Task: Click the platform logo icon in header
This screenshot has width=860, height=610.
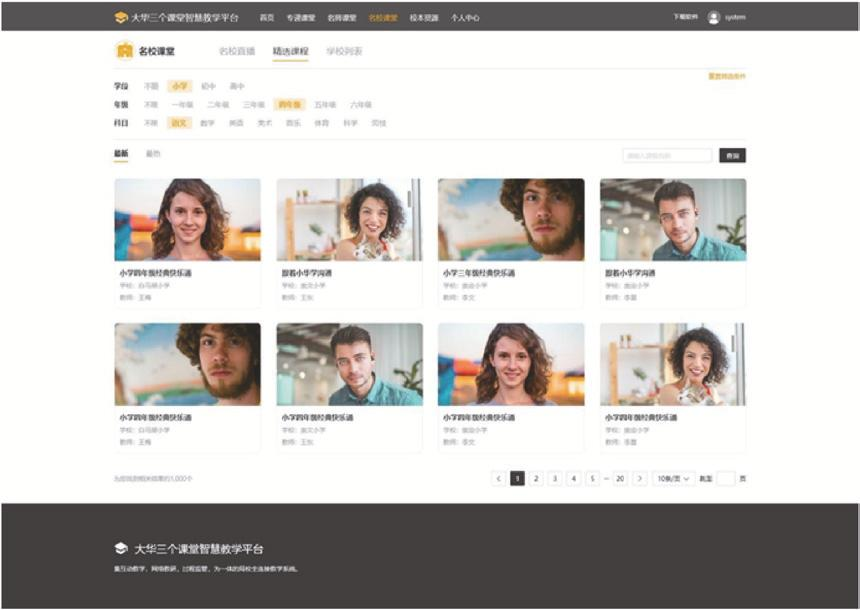Action: point(121,17)
